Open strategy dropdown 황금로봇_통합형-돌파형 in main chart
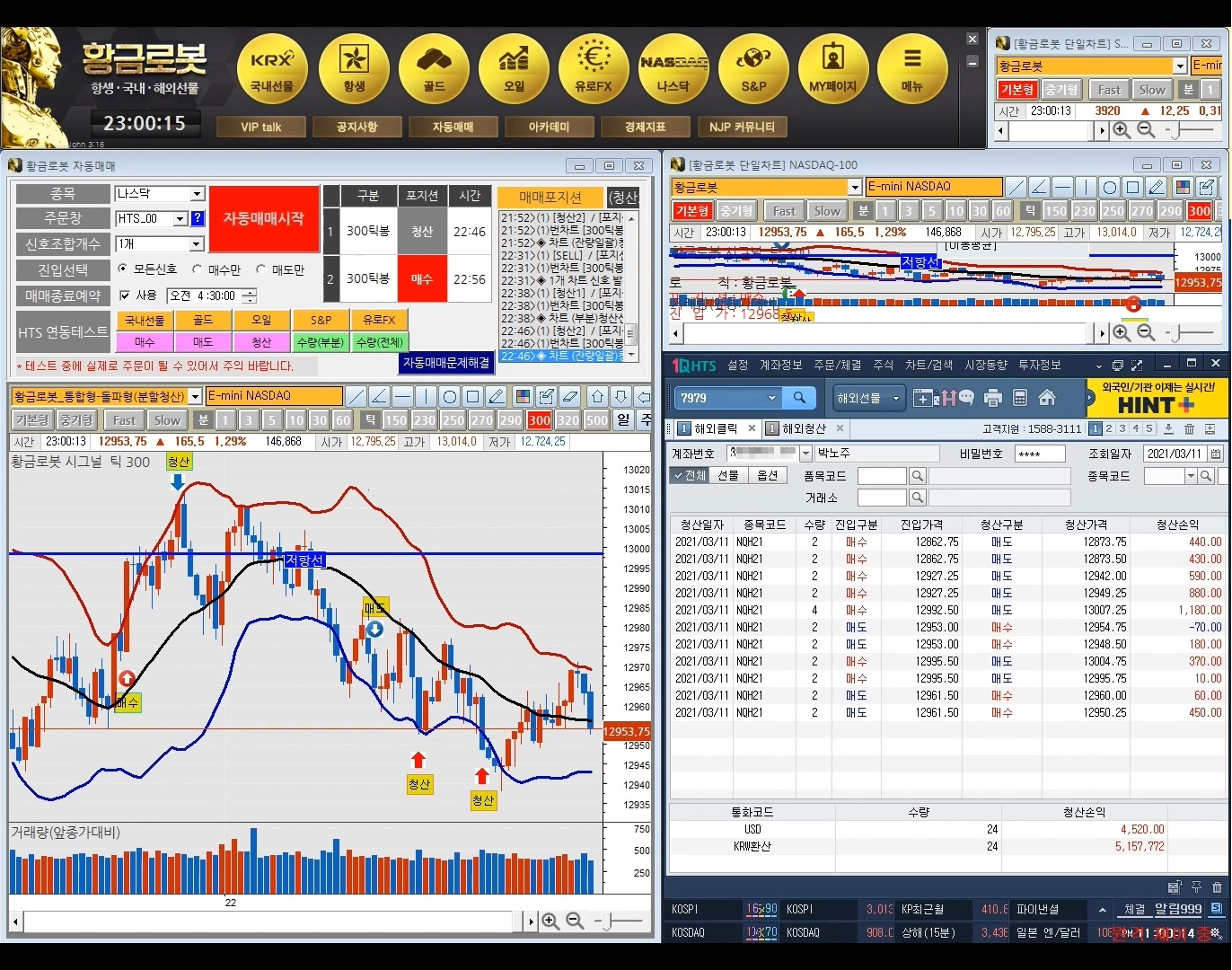The width and height of the screenshot is (1232, 970). 195,396
